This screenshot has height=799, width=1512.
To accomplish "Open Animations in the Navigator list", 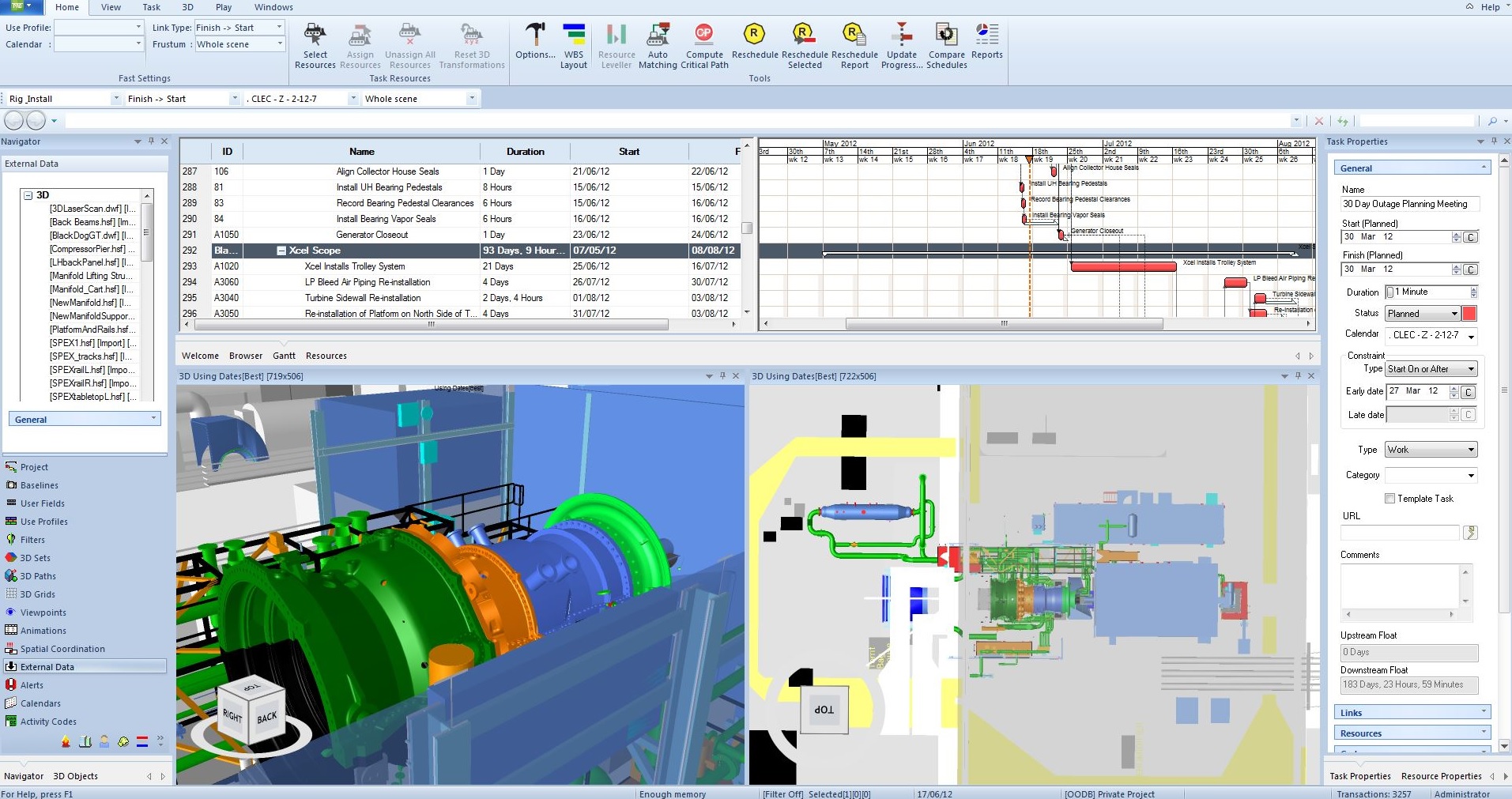I will [x=43, y=631].
